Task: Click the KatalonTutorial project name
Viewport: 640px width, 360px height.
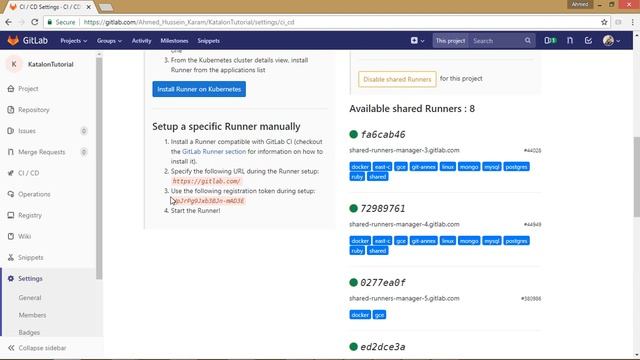Action: click(x=51, y=64)
